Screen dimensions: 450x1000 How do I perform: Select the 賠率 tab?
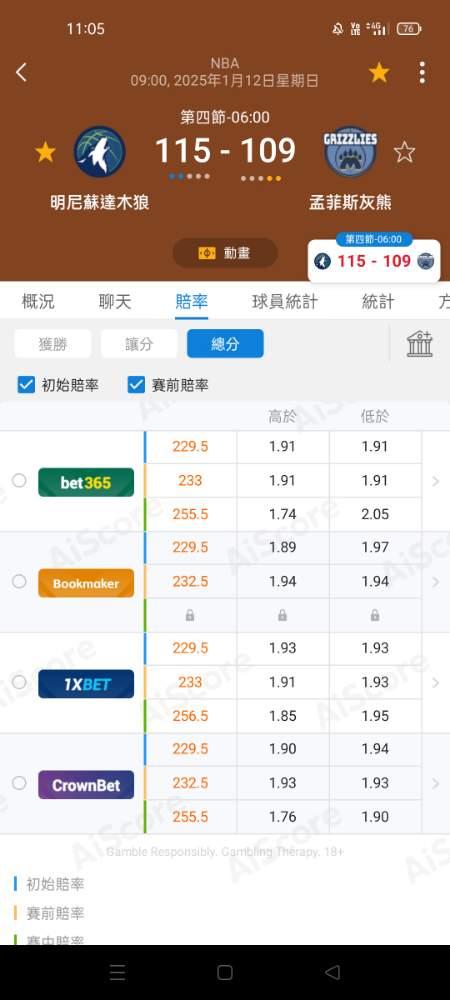[x=191, y=302]
